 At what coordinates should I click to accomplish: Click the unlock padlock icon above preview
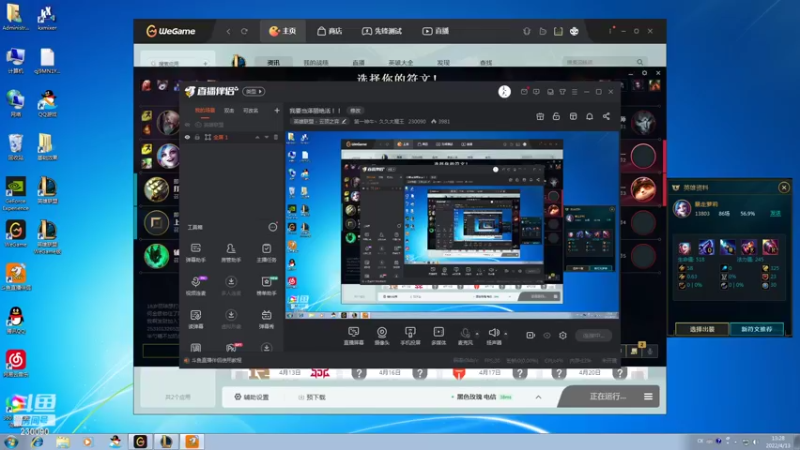pyautogui.click(x=556, y=116)
